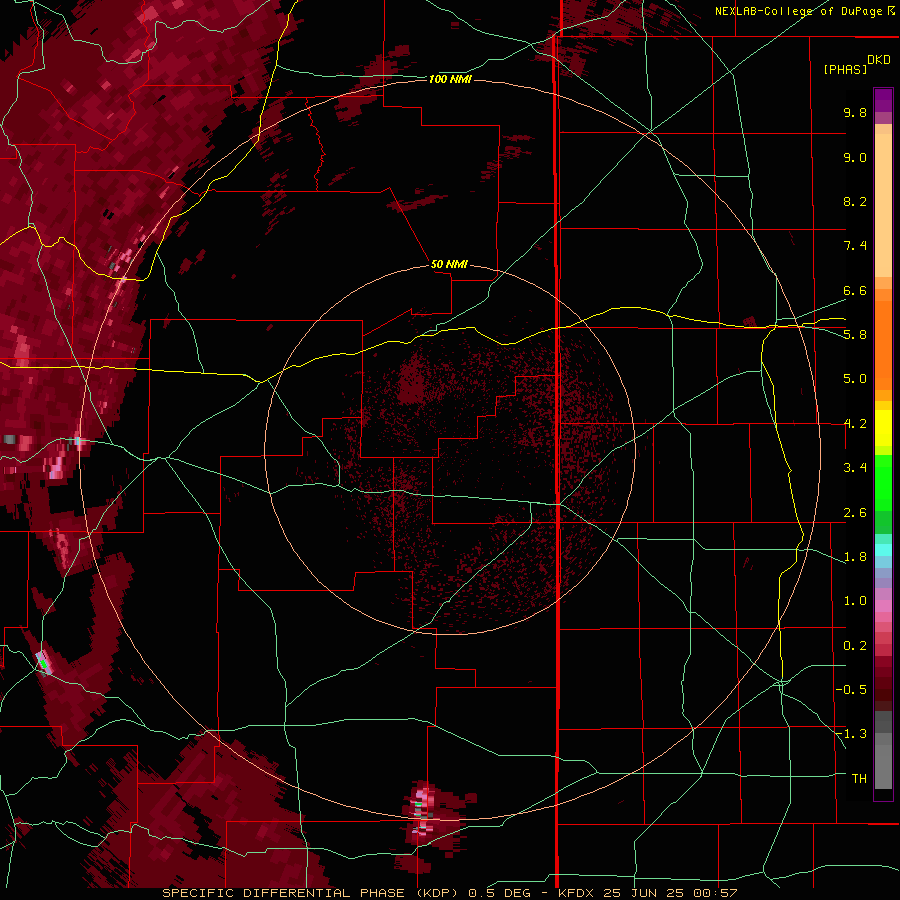Screen dimensions: 900x900
Task: Click the [PHAS] legend heading
Action: tap(845, 69)
